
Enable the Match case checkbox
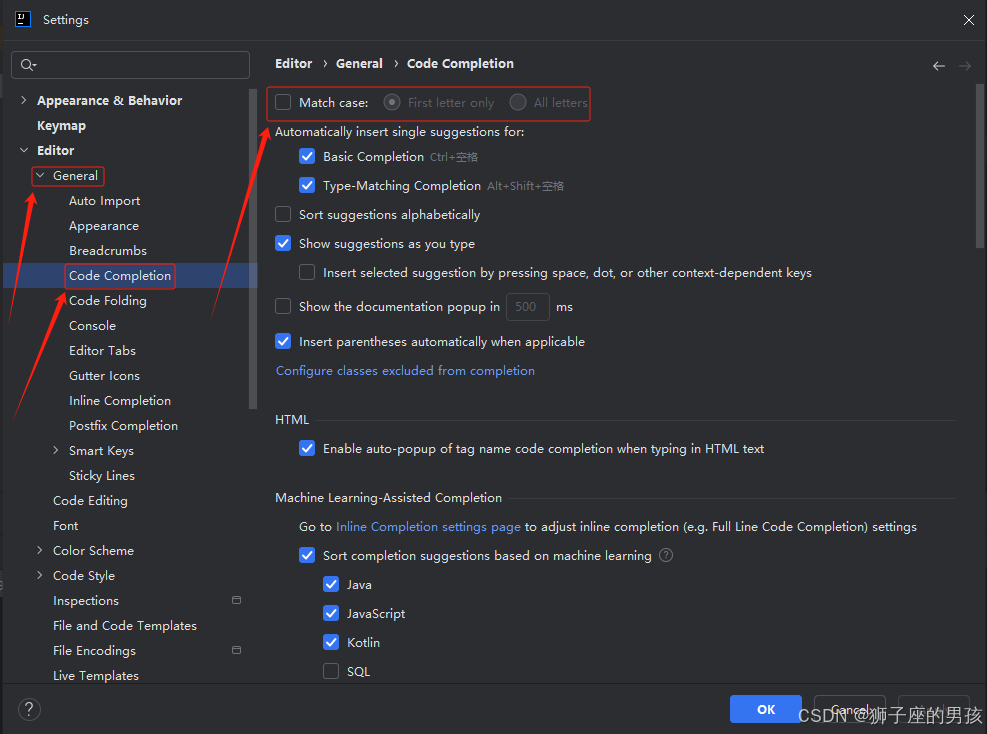click(x=283, y=102)
